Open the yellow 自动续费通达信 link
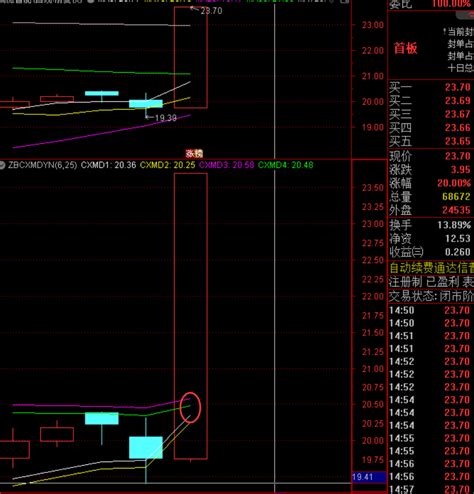Screen dimensions: 474x494 pyautogui.click(x=431, y=268)
